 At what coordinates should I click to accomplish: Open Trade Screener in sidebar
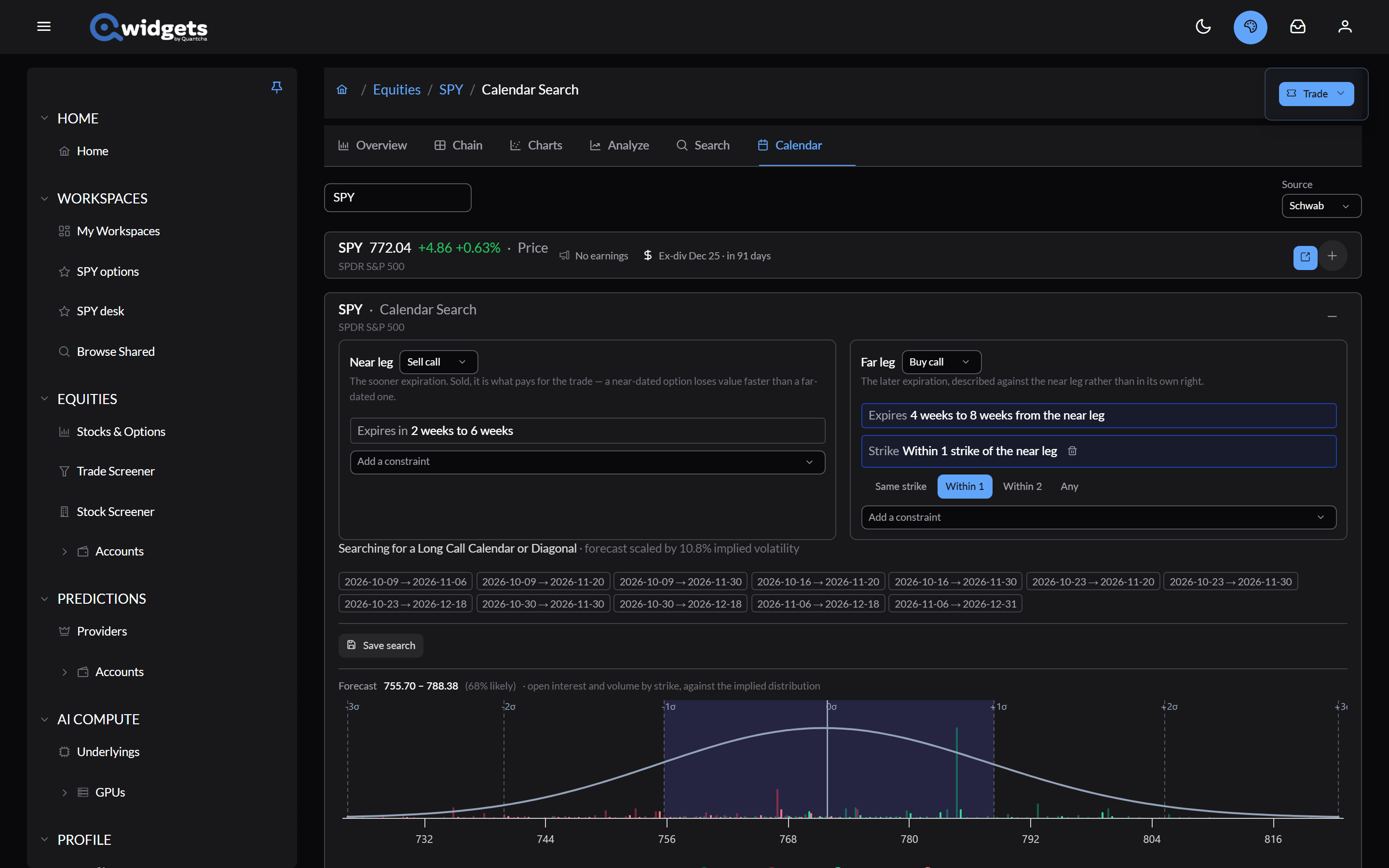116,471
